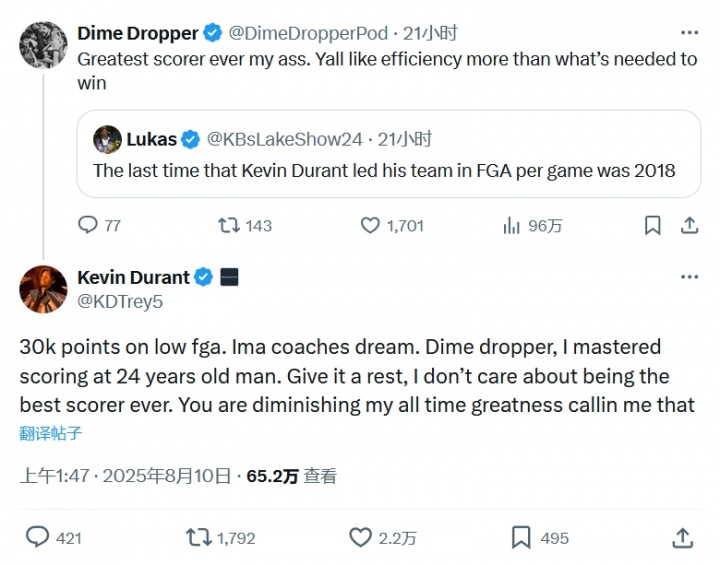The width and height of the screenshot is (720, 565).
Task: Reply to Kevin Durant's post
Action: 38,537
